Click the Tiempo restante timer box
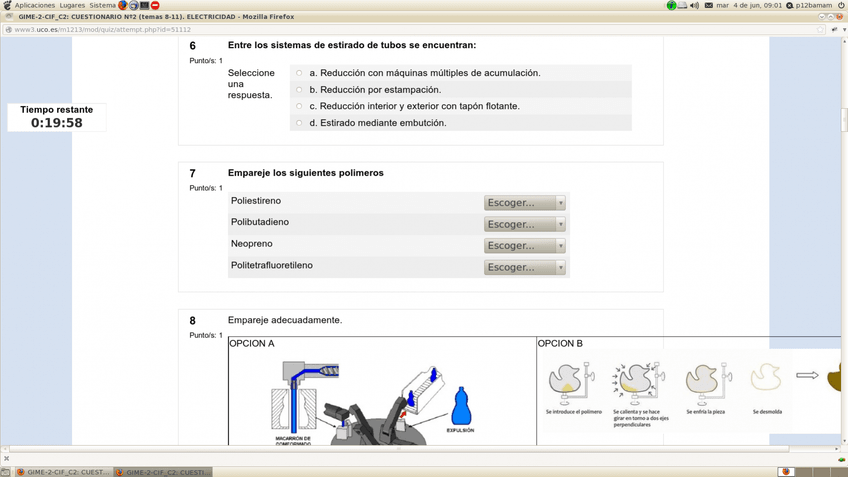This screenshot has height=477, width=848. pos(57,117)
